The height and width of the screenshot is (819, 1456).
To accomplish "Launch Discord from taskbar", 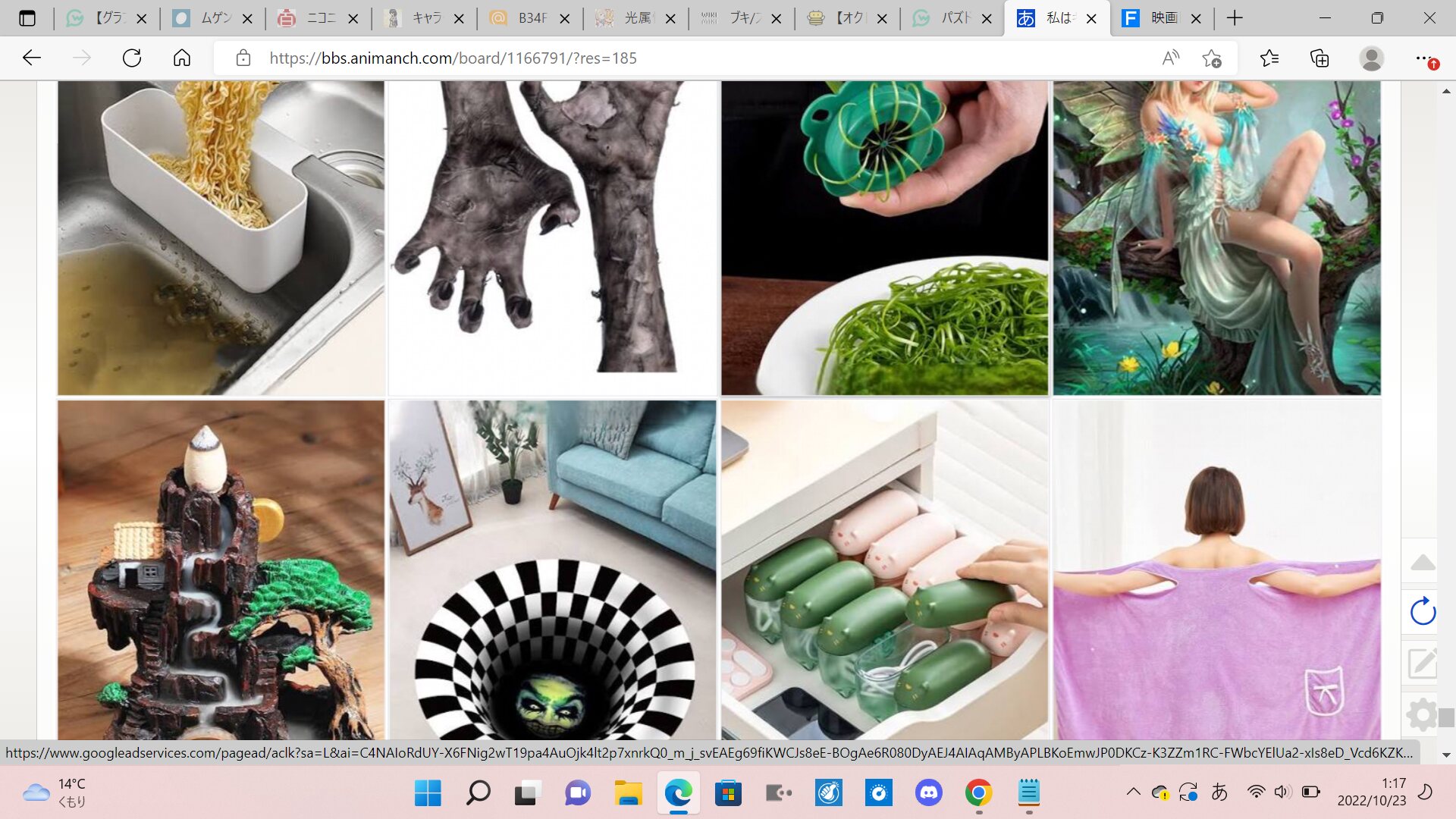I will (x=928, y=793).
